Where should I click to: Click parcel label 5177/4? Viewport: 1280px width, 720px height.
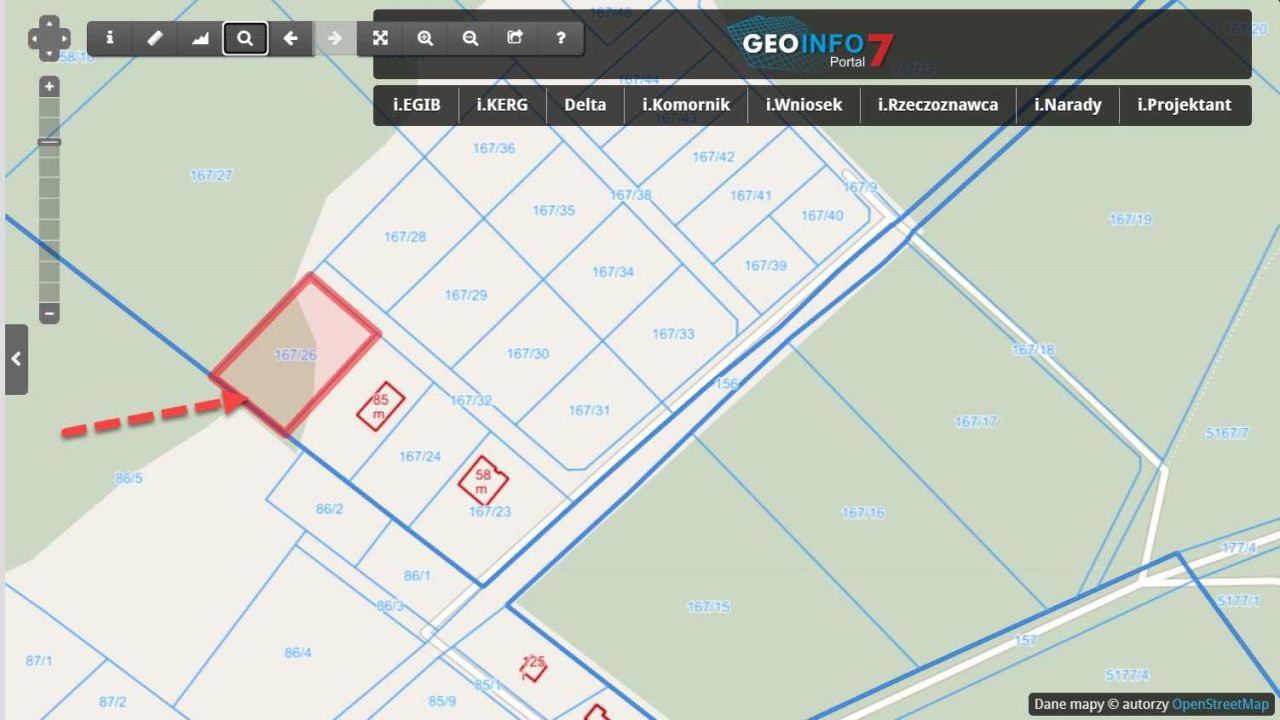tap(1127, 674)
